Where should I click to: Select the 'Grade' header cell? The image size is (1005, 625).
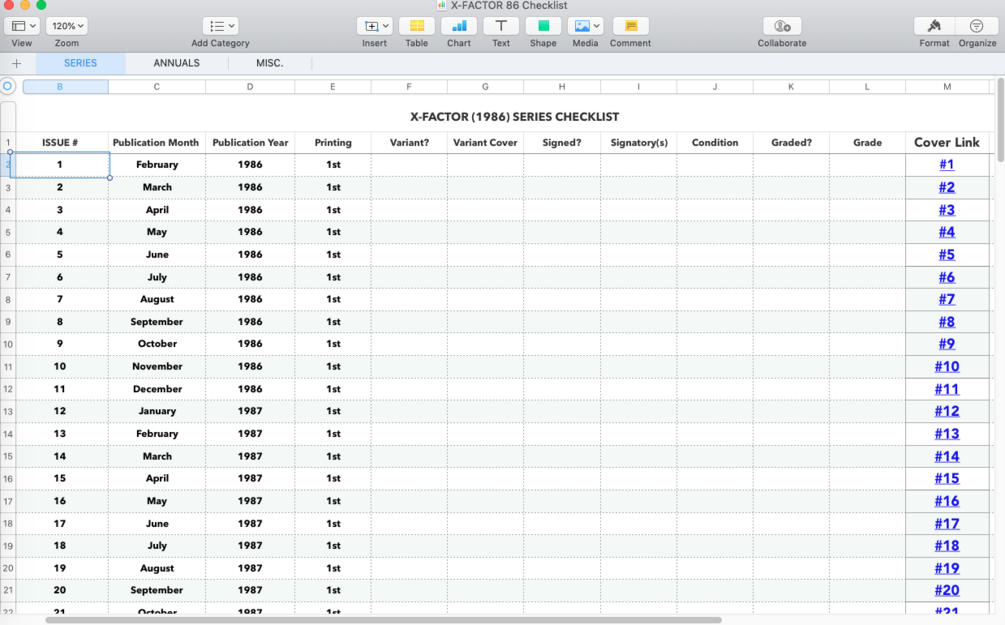click(867, 143)
